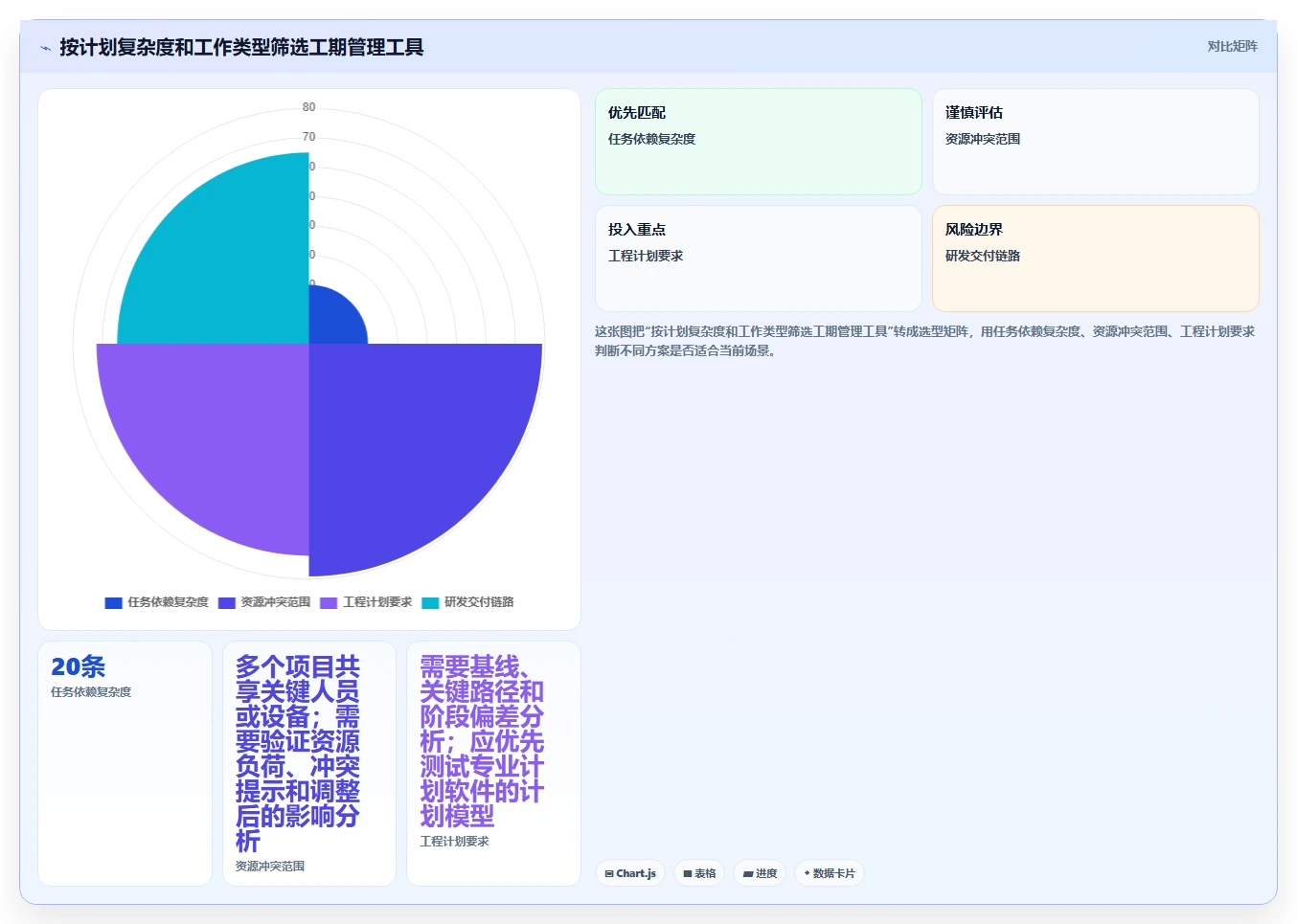The image size is (1297, 924).
Task: Click the 数据卡片 tag
Action: (x=830, y=873)
